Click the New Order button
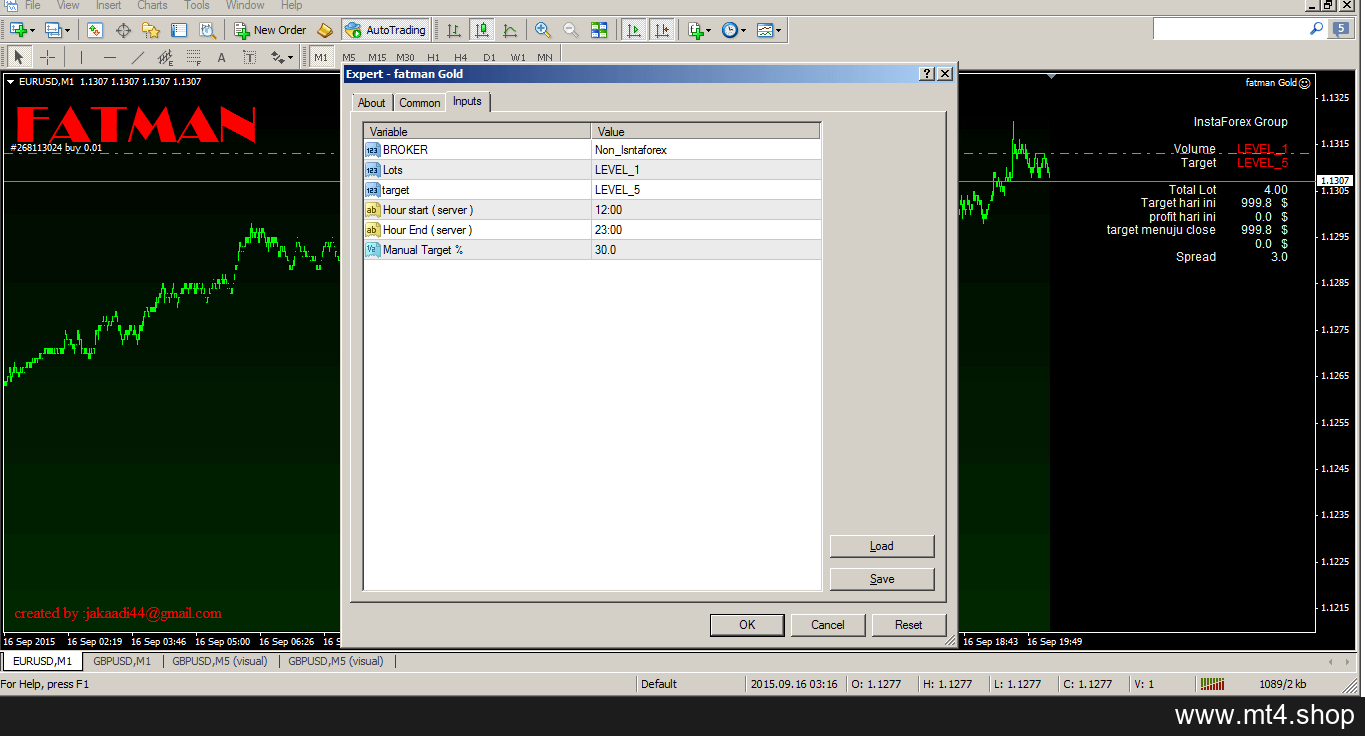The image size is (1365, 736). tap(270, 30)
